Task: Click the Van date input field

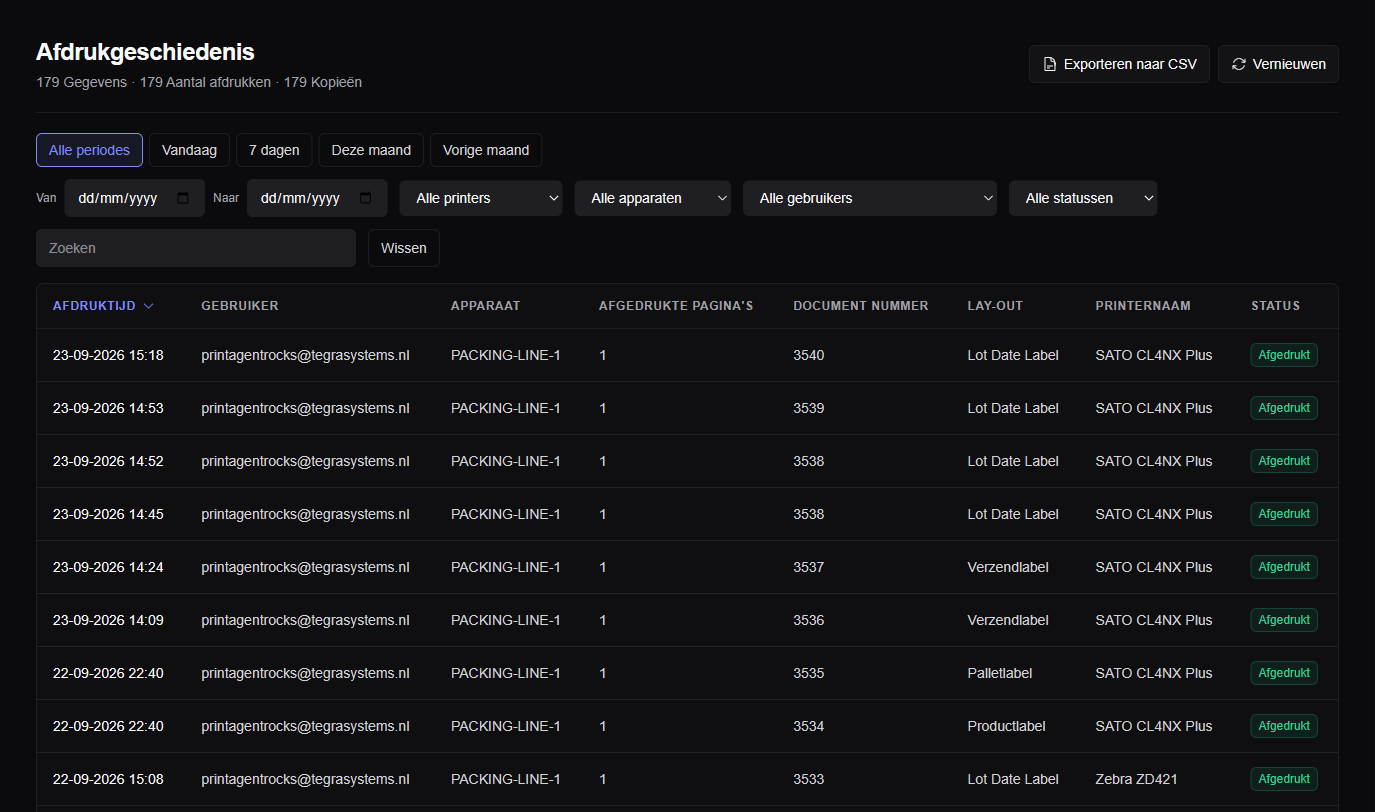Action: (135, 198)
